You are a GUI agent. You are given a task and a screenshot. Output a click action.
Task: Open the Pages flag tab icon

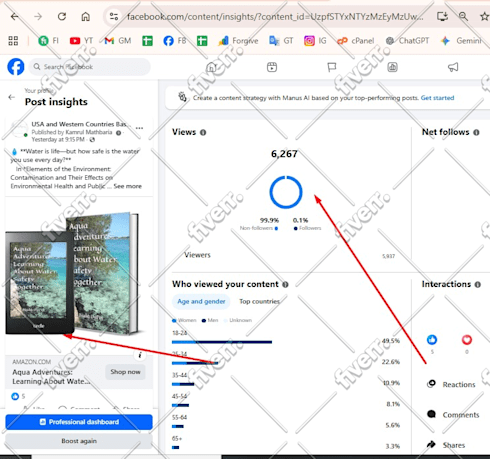click(x=332, y=67)
